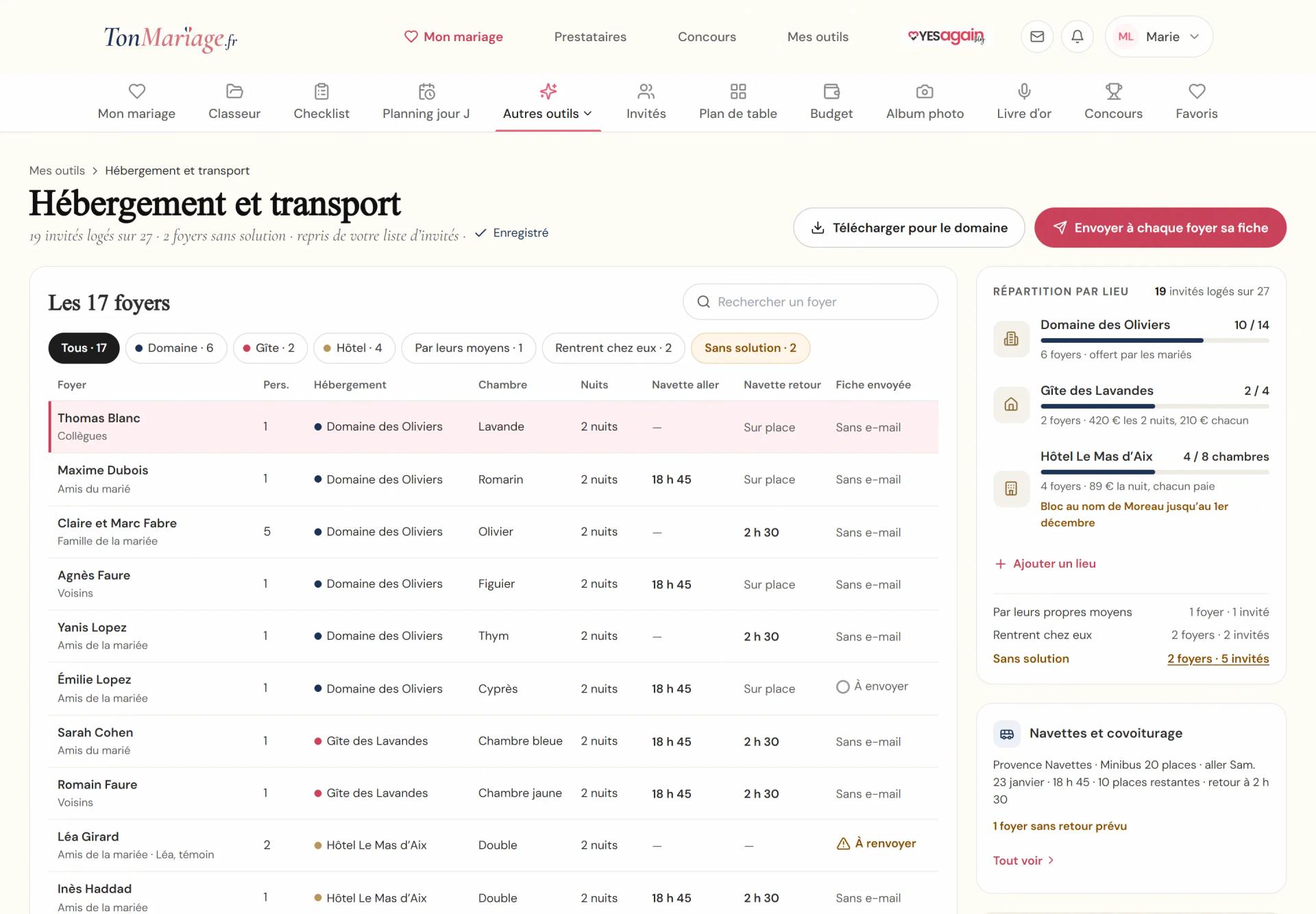Click the Domaine des Oliviers building icon

click(x=1011, y=339)
